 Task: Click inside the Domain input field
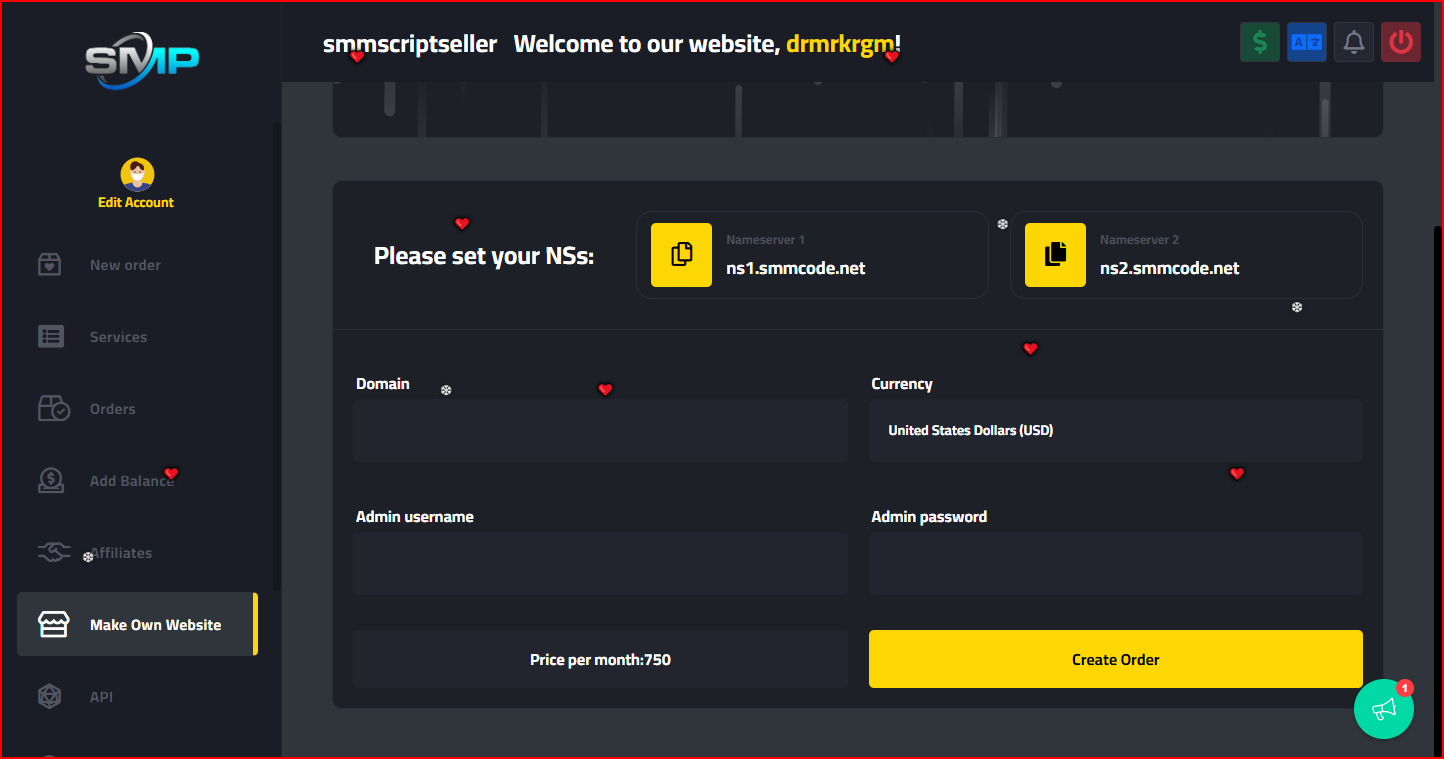pyautogui.click(x=600, y=430)
